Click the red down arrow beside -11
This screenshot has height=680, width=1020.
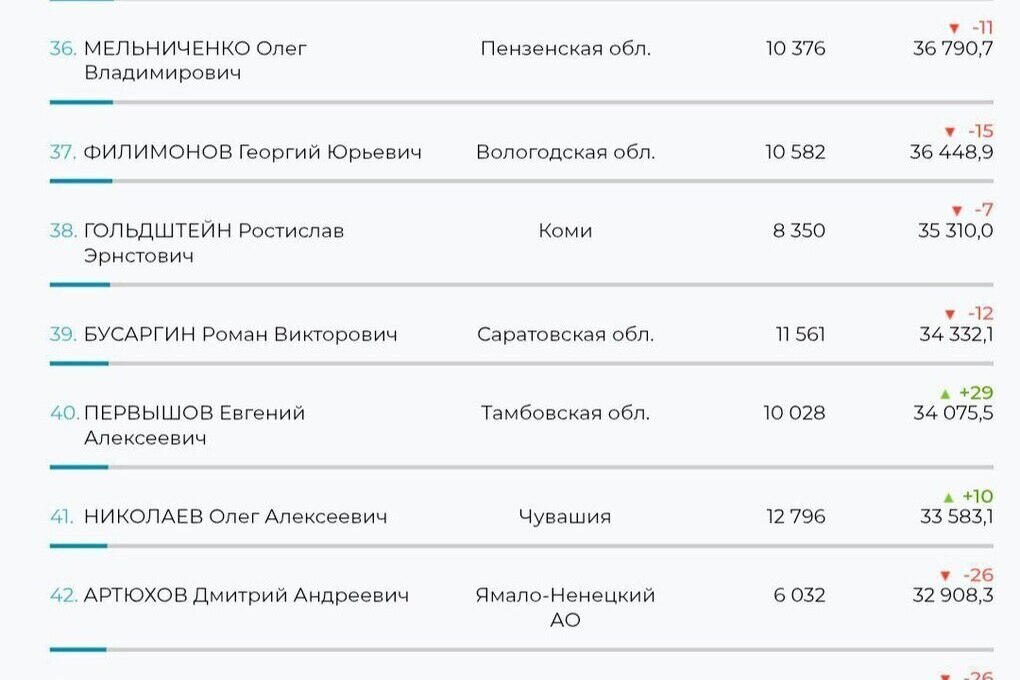click(953, 29)
